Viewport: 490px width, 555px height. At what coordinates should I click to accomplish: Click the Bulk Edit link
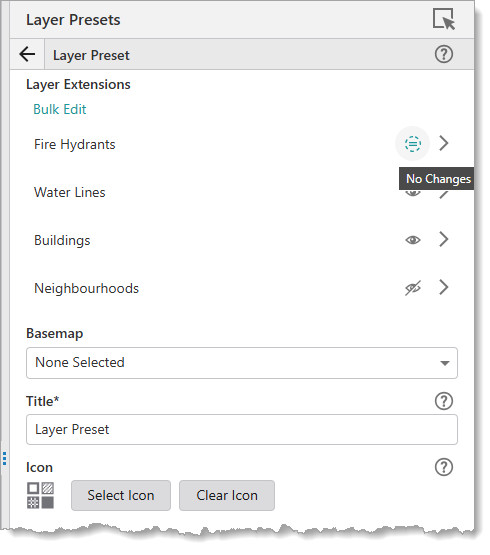[59, 109]
